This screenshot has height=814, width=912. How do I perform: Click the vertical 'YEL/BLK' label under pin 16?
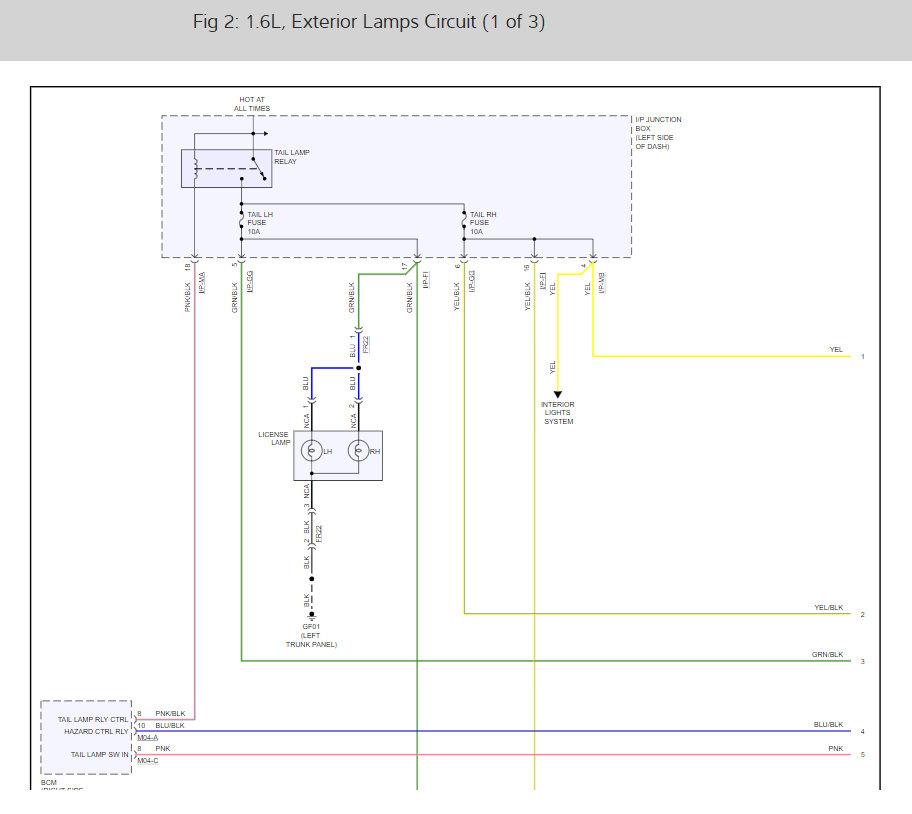pos(528,297)
